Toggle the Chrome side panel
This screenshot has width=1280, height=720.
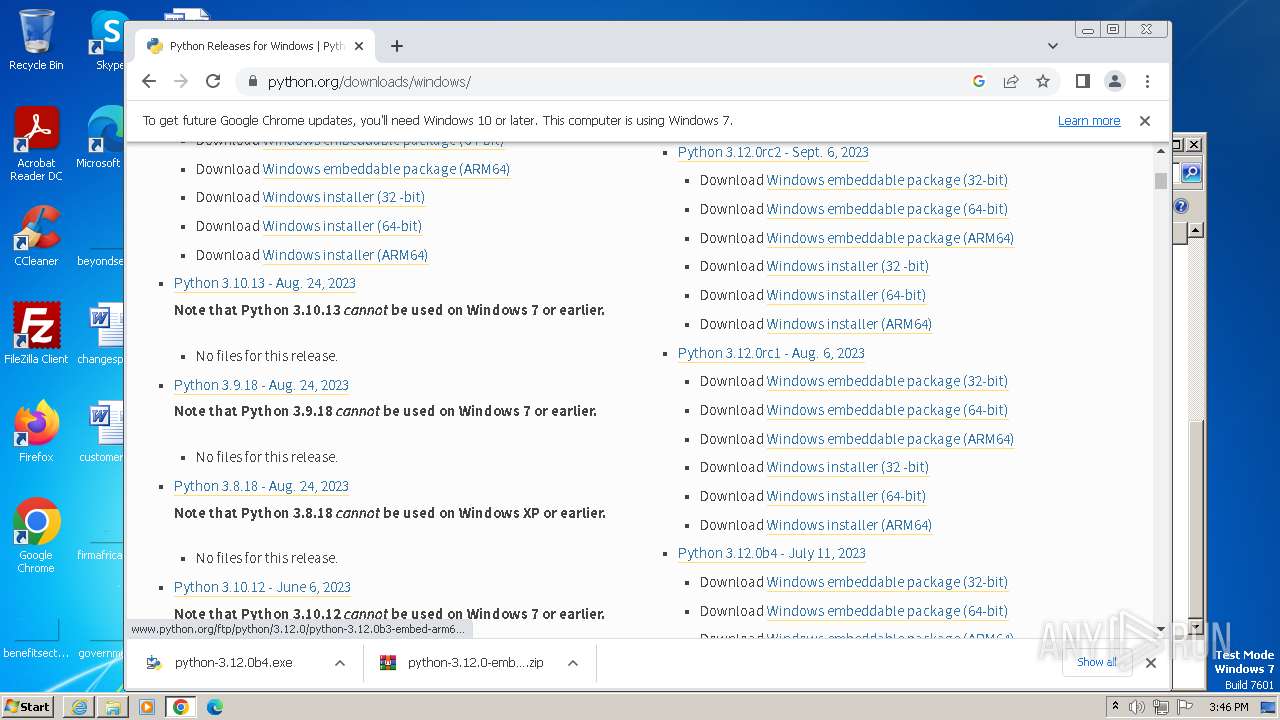coord(1083,82)
